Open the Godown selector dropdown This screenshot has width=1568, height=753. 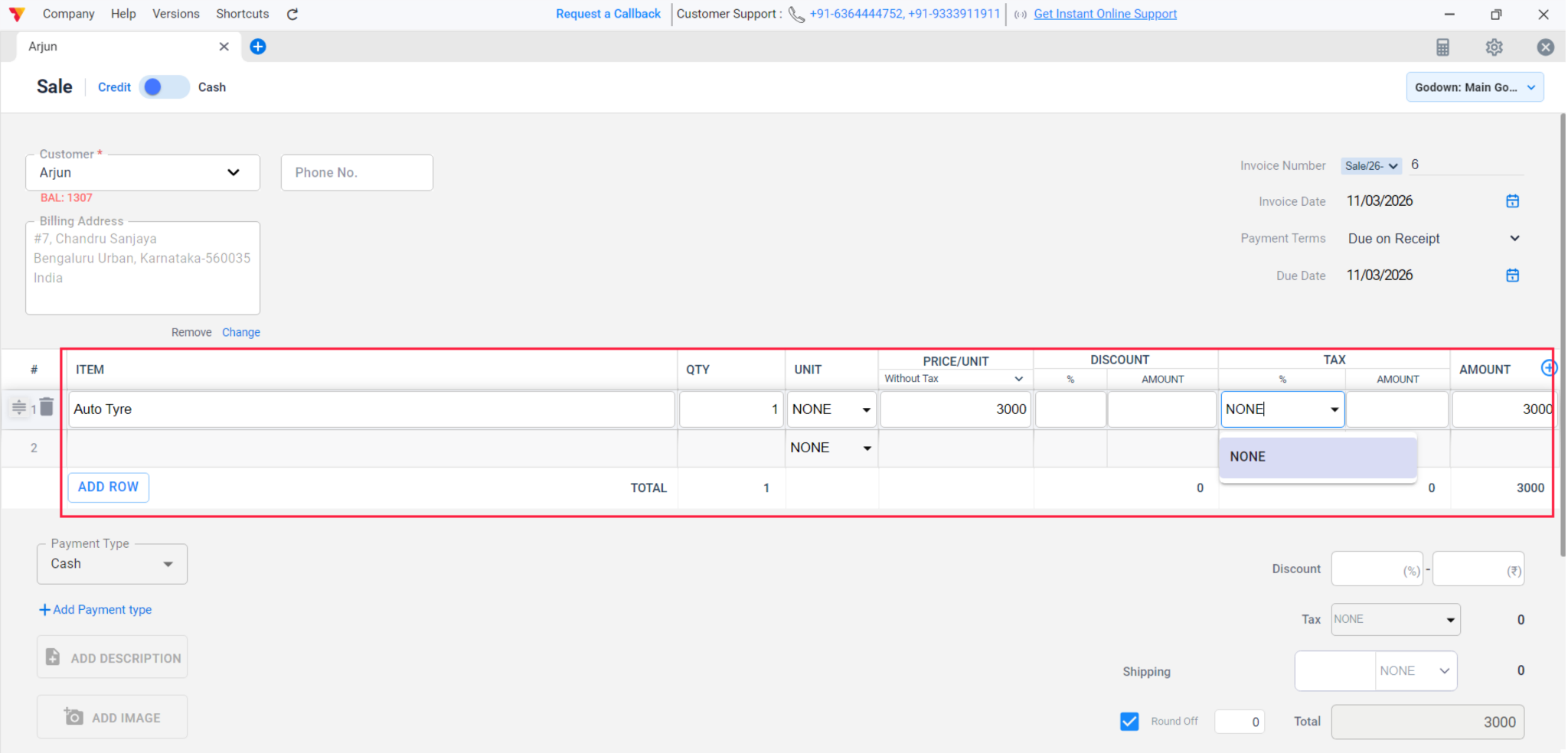pyautogui.click(x=1475, y=87)
